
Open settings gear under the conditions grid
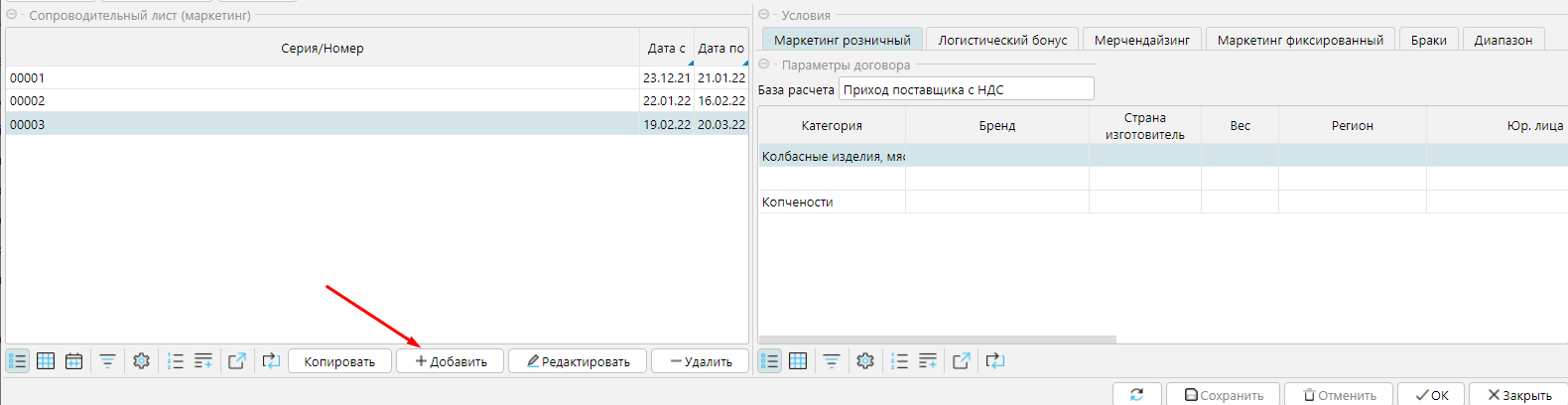865,361
